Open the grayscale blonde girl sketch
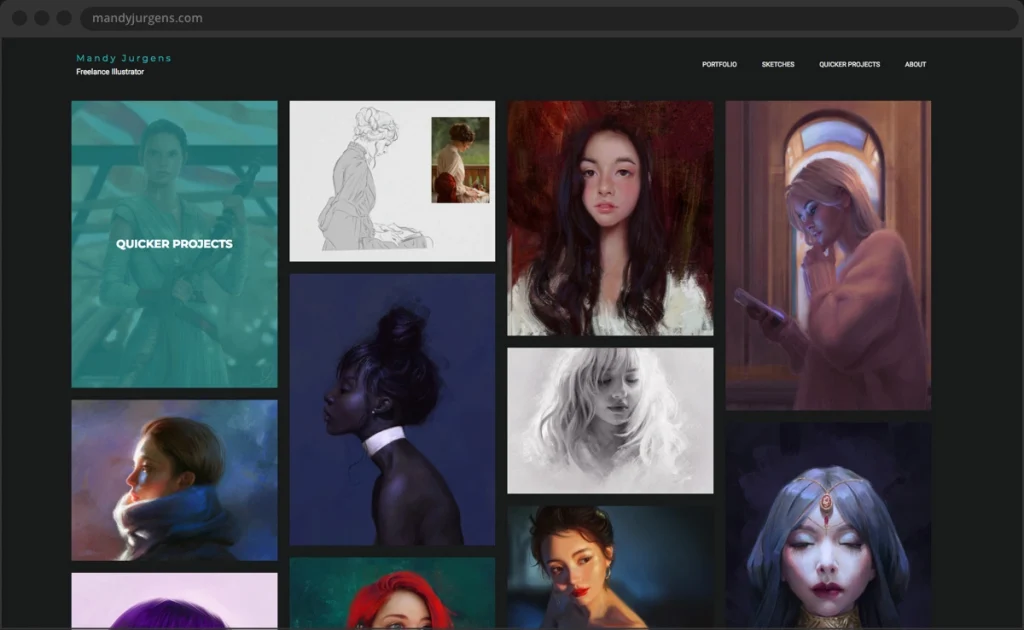Viewport: 1024px width, 630px height. pos(610,421)
